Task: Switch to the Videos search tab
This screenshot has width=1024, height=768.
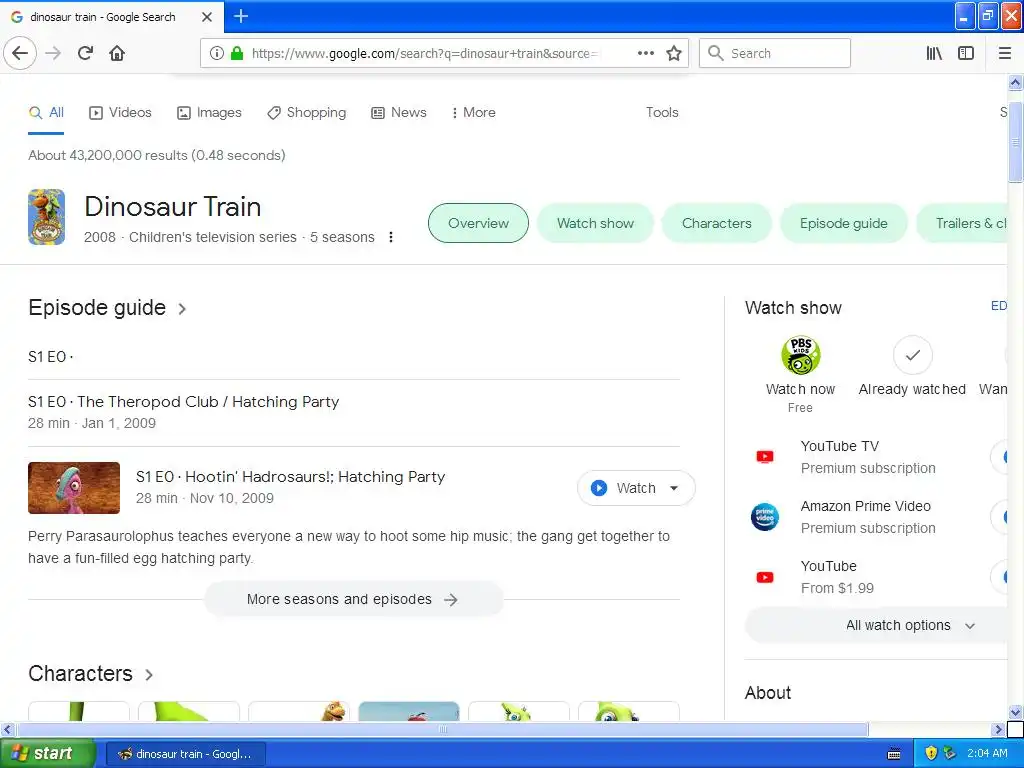Action: click(120, 112)
